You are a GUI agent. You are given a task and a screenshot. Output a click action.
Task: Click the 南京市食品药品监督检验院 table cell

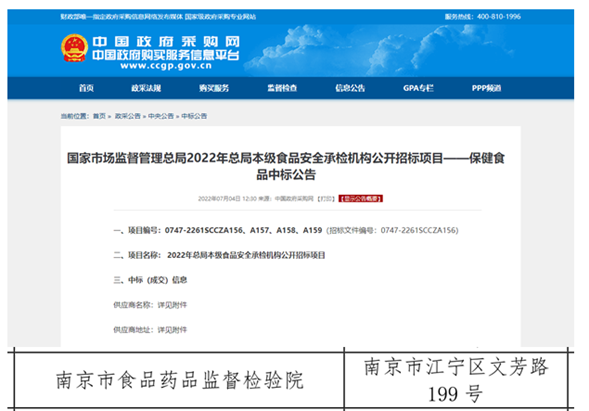click(x=179, y=380)
